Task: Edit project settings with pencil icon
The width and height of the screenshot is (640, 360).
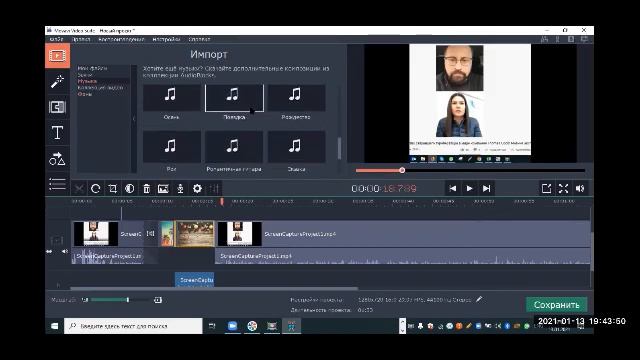Action: point(479,300)
